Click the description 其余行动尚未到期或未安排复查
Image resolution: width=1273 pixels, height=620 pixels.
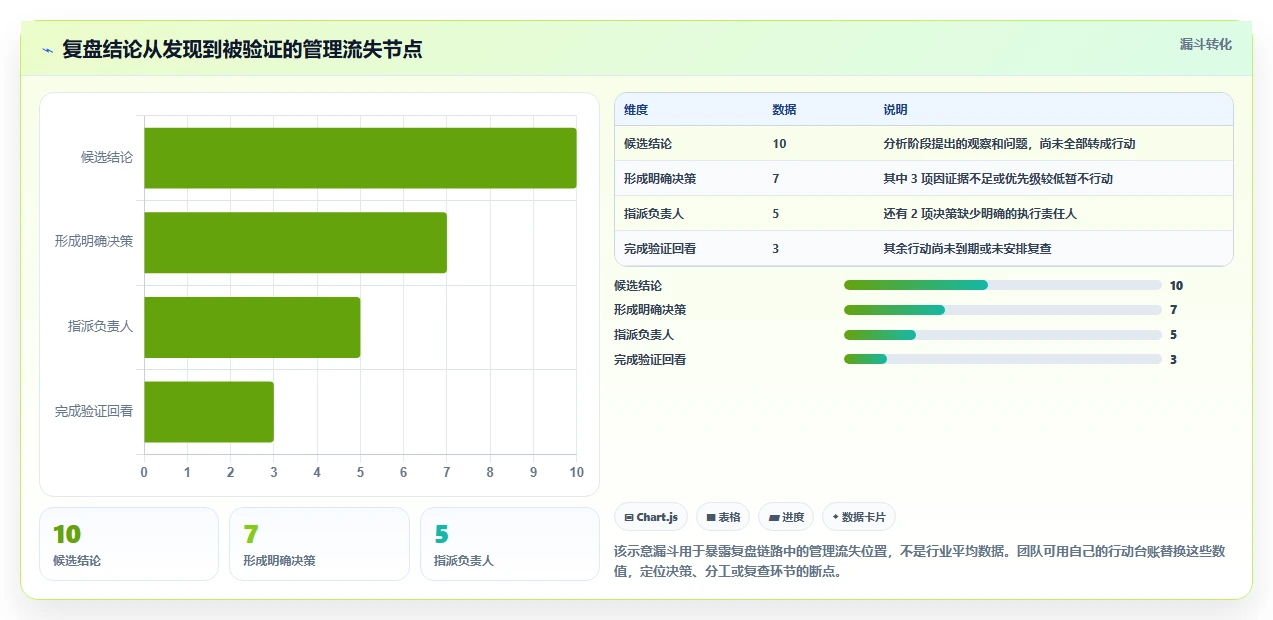(x=967, y=249)
